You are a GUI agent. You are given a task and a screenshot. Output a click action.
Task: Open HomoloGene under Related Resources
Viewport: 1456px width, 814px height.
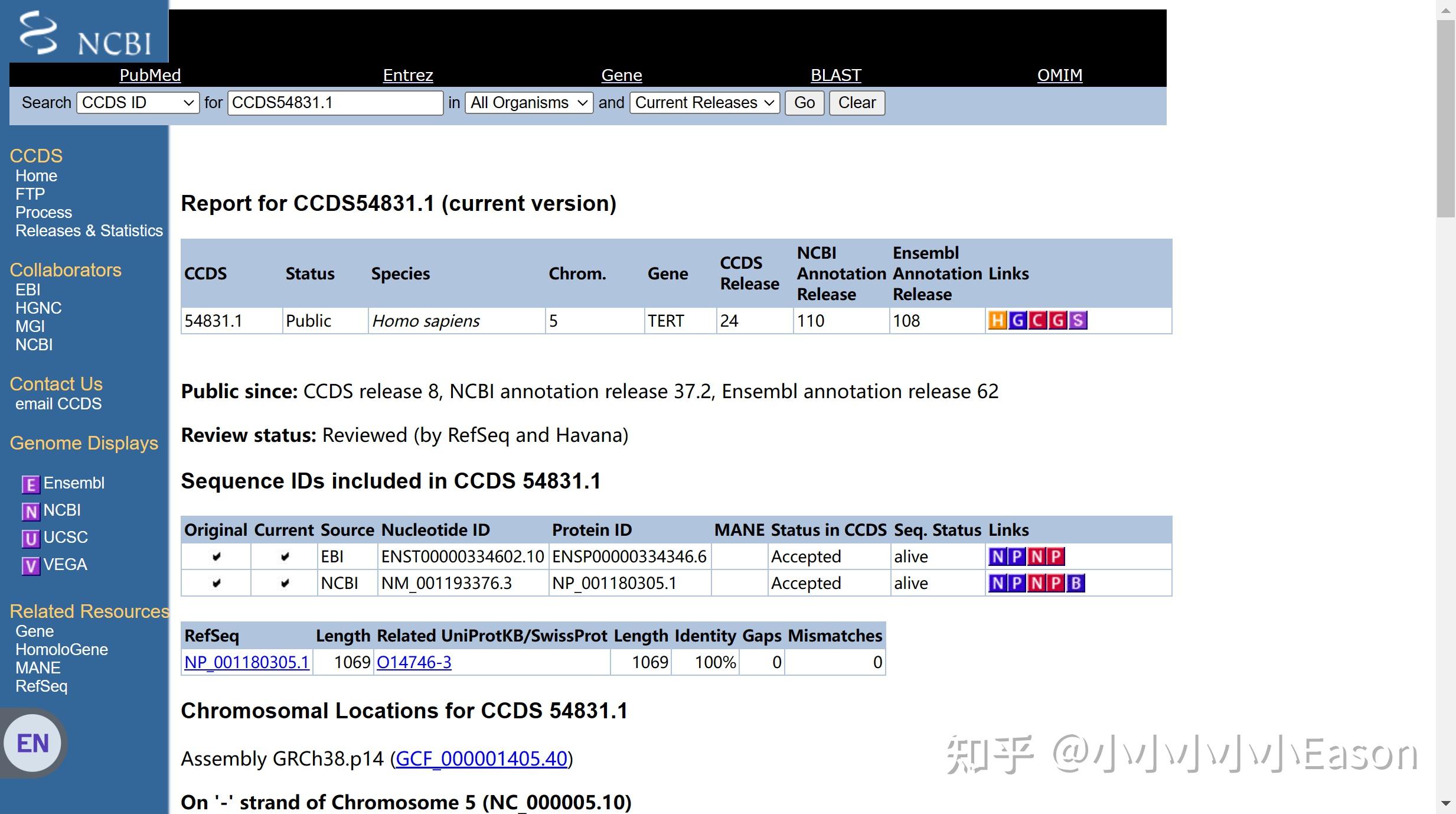coord(61,650)
